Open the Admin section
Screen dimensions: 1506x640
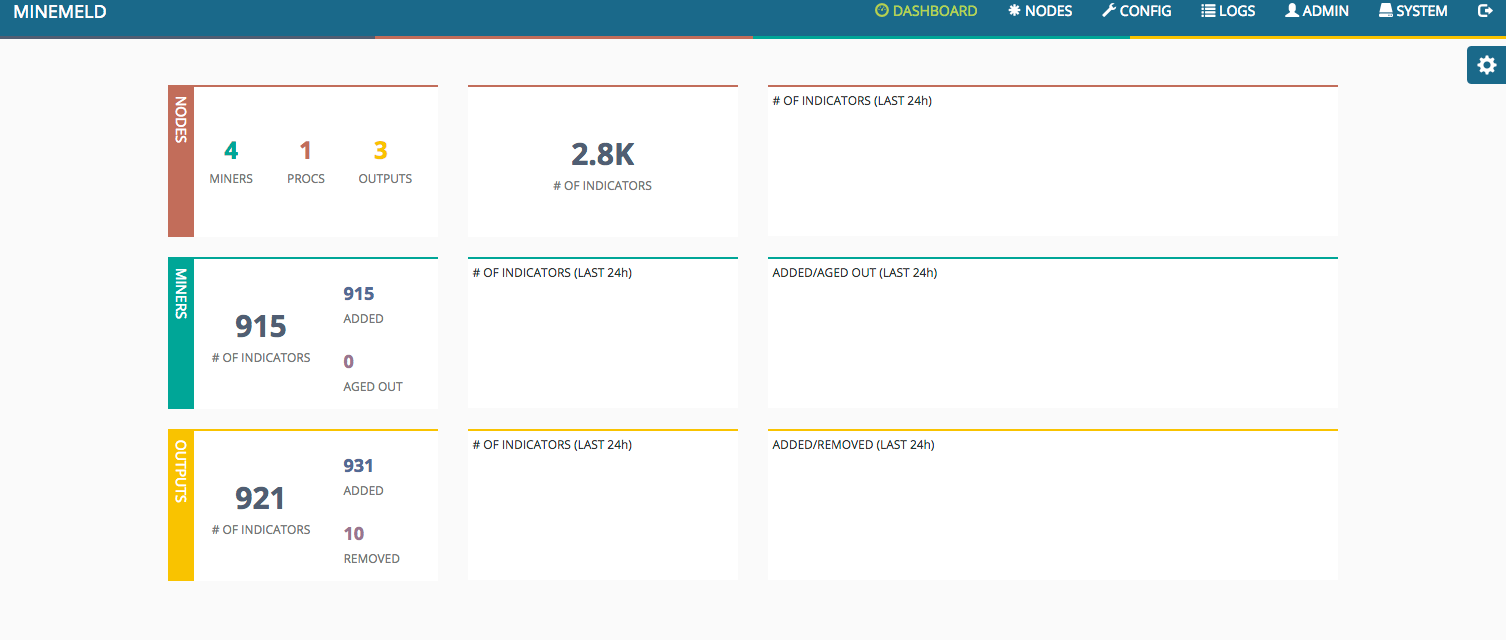point(1317,11)
